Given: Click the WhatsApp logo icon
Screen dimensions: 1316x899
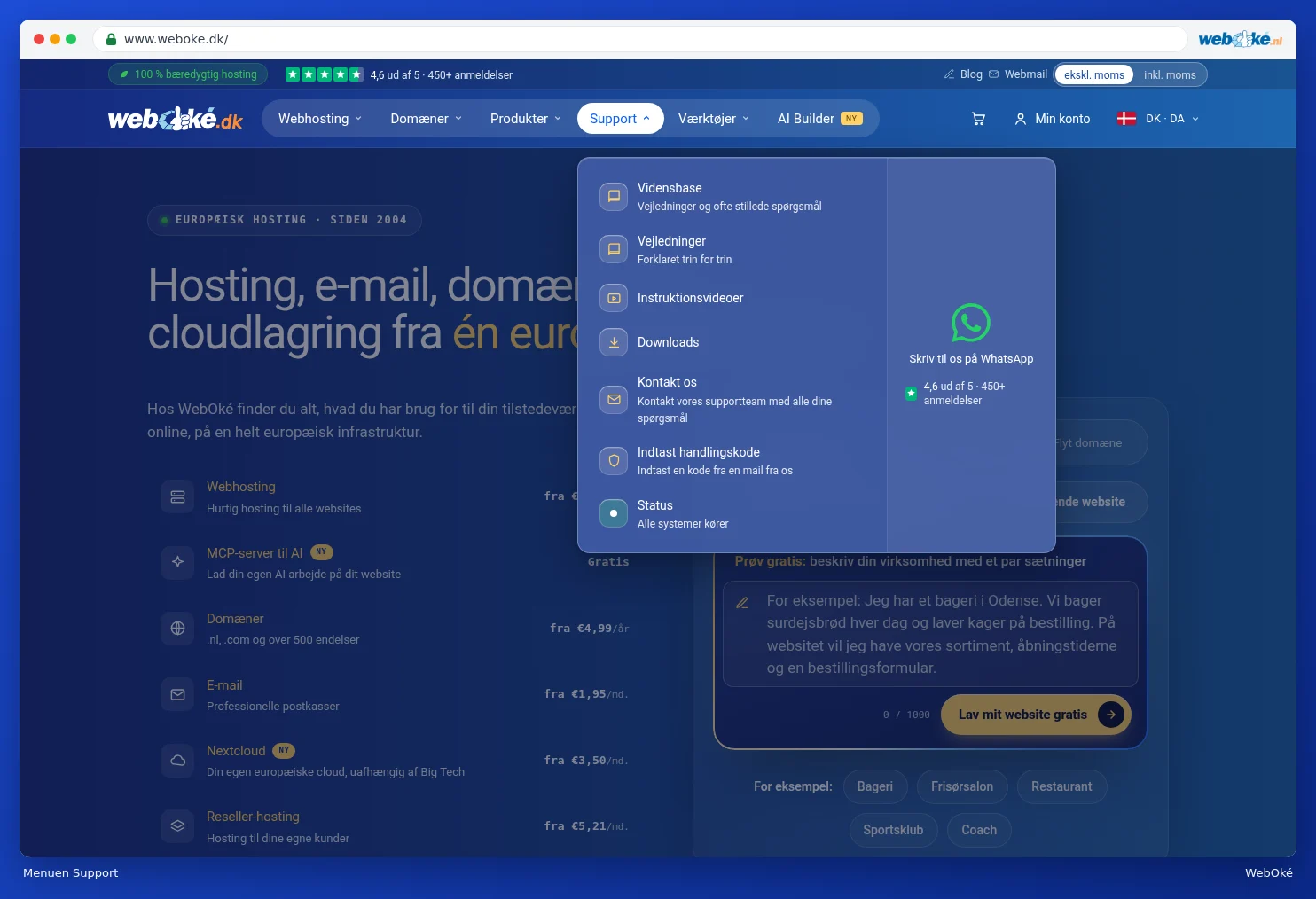Looking at the screenshot, I should pos(971,323).
